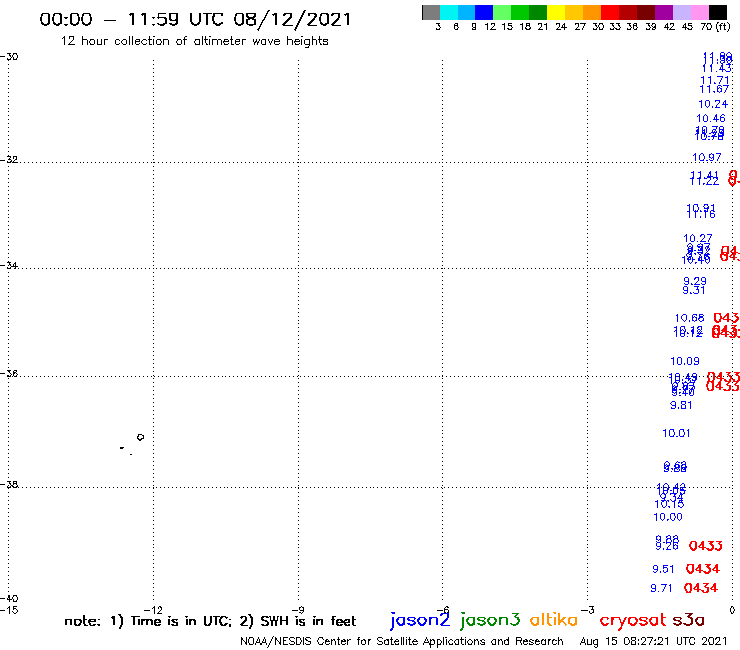Click the '70 (ft)' legend label
The image size is (740, 650).
coord(715,26)
